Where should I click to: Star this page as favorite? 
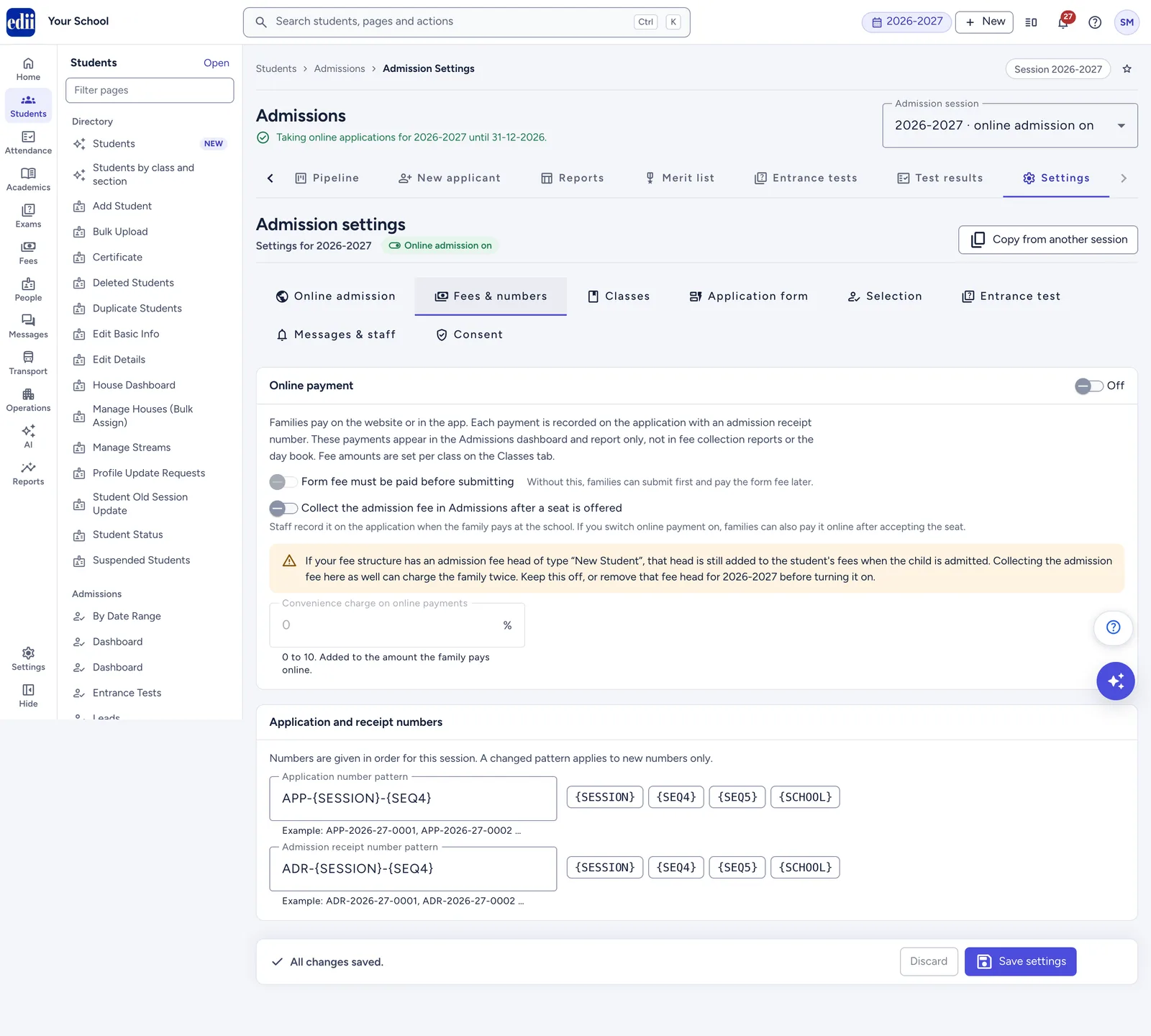click(1127, 69)
